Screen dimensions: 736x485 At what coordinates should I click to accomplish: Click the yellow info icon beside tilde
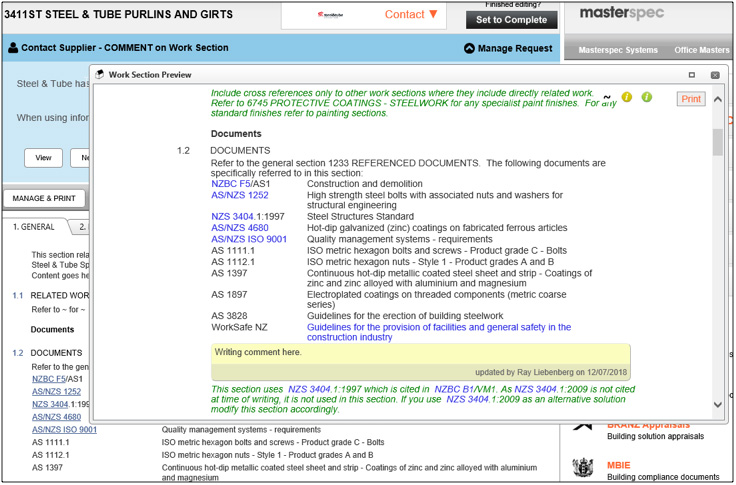(627, 97)
